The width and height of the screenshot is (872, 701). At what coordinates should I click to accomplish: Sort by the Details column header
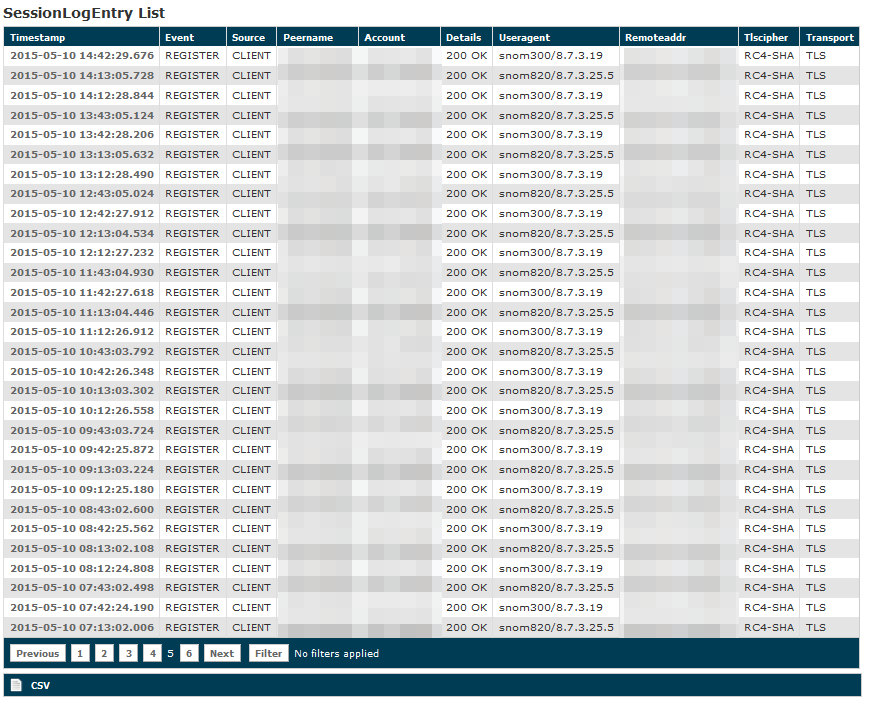pyautogui.click(x=463, y=38)
